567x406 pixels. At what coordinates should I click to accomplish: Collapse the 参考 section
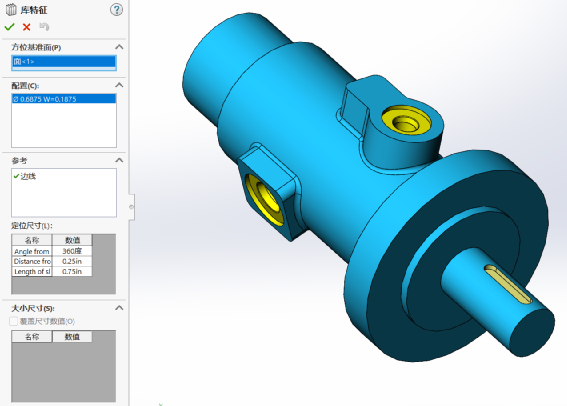tap(119, 160)
